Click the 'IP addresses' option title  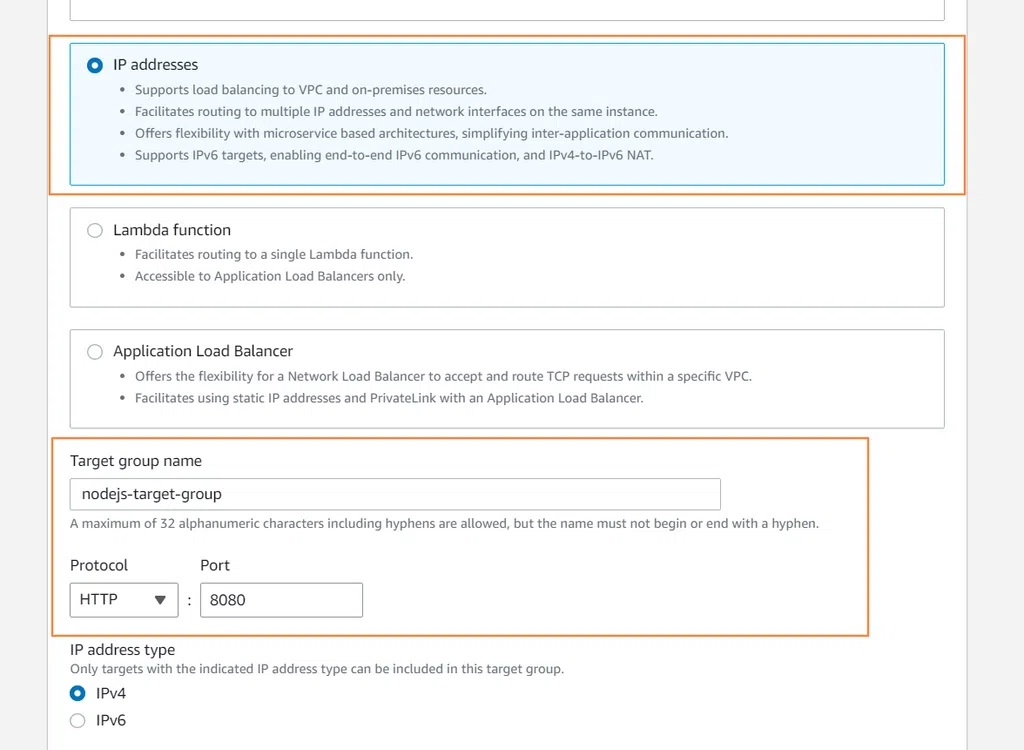pyautogui.click(x=155, y=65)
